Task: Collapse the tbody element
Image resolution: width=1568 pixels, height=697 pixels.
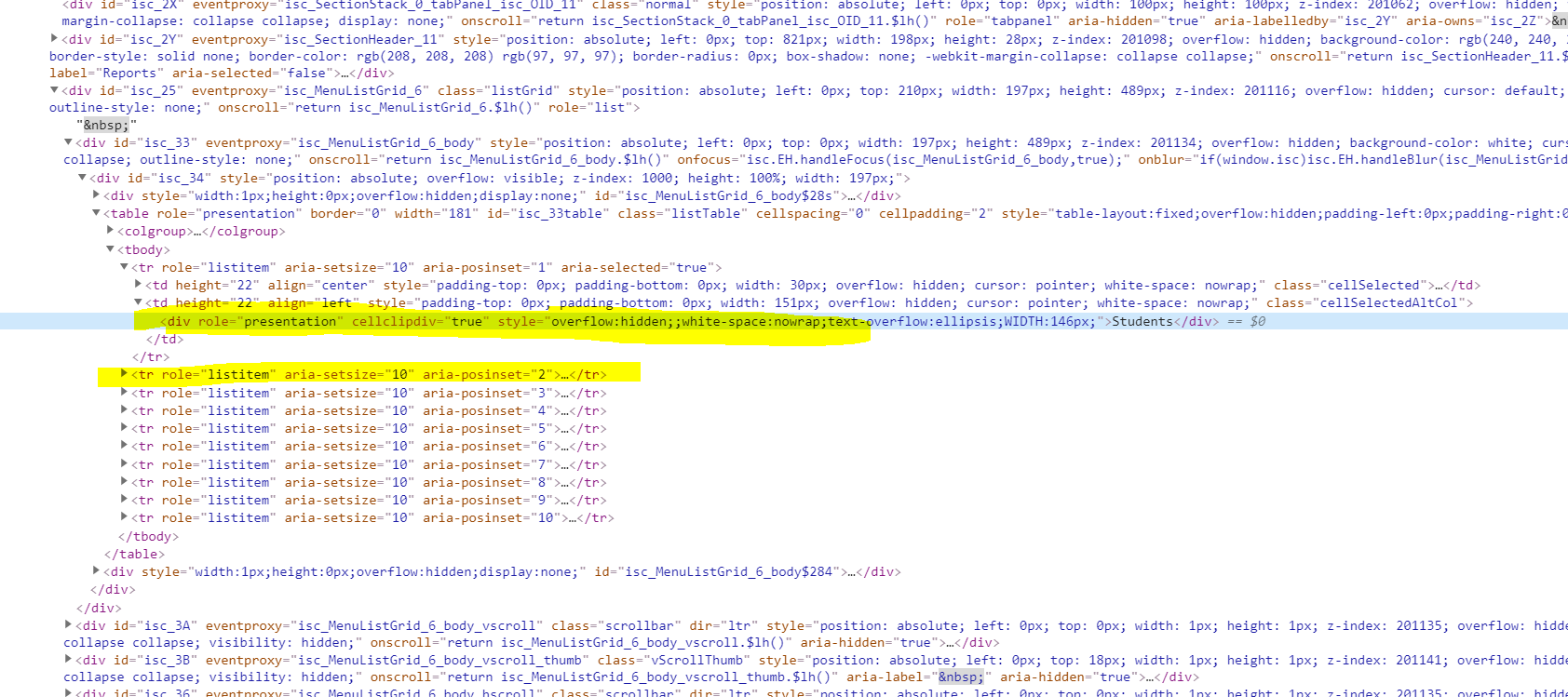Action: point(110,249)
